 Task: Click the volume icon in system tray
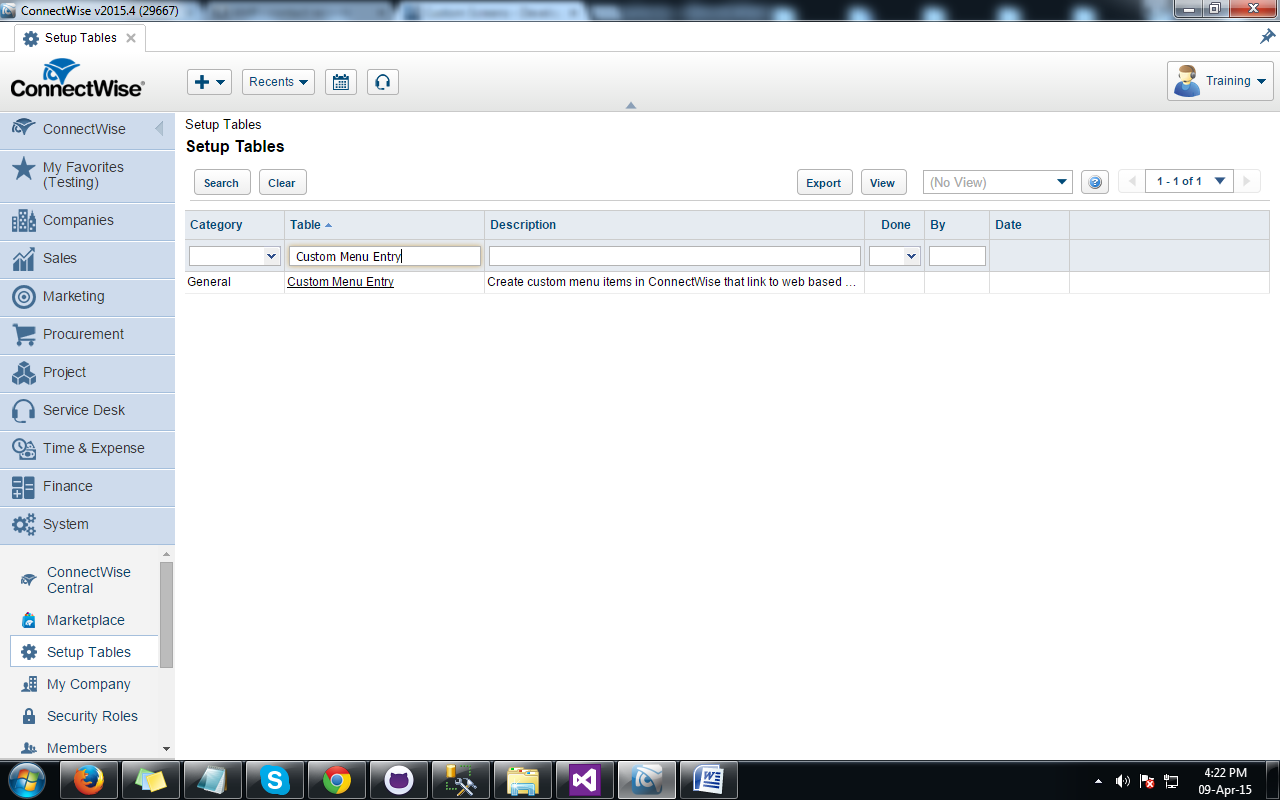(x=1123, y=781)
